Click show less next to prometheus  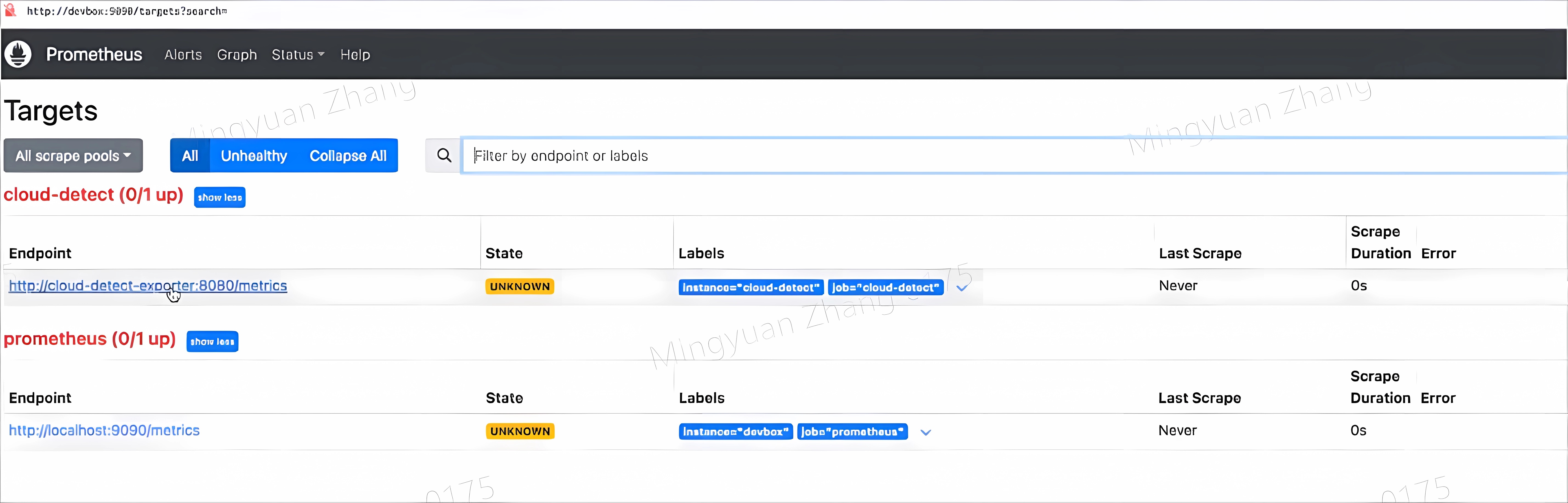212,342
